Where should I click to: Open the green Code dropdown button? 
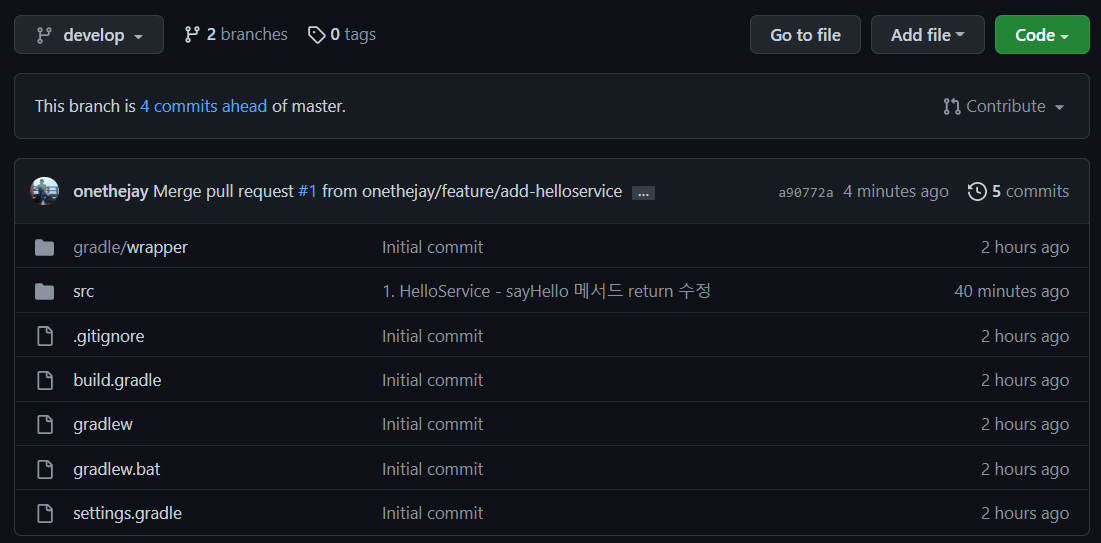point(1042,34)
